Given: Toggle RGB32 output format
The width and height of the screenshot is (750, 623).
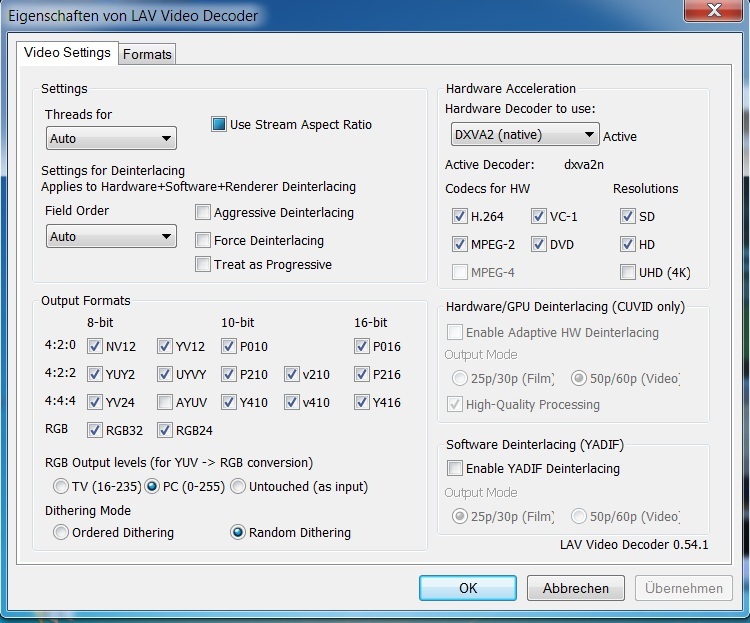Looking at the screenshot, I should point(95,430).
